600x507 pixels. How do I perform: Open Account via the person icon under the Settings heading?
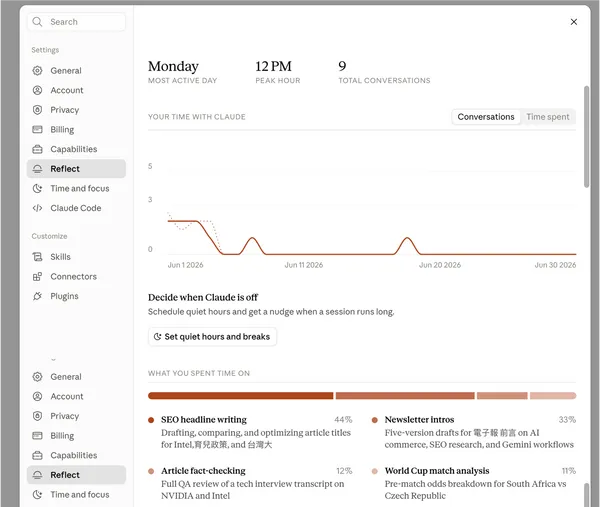[37, 90]
